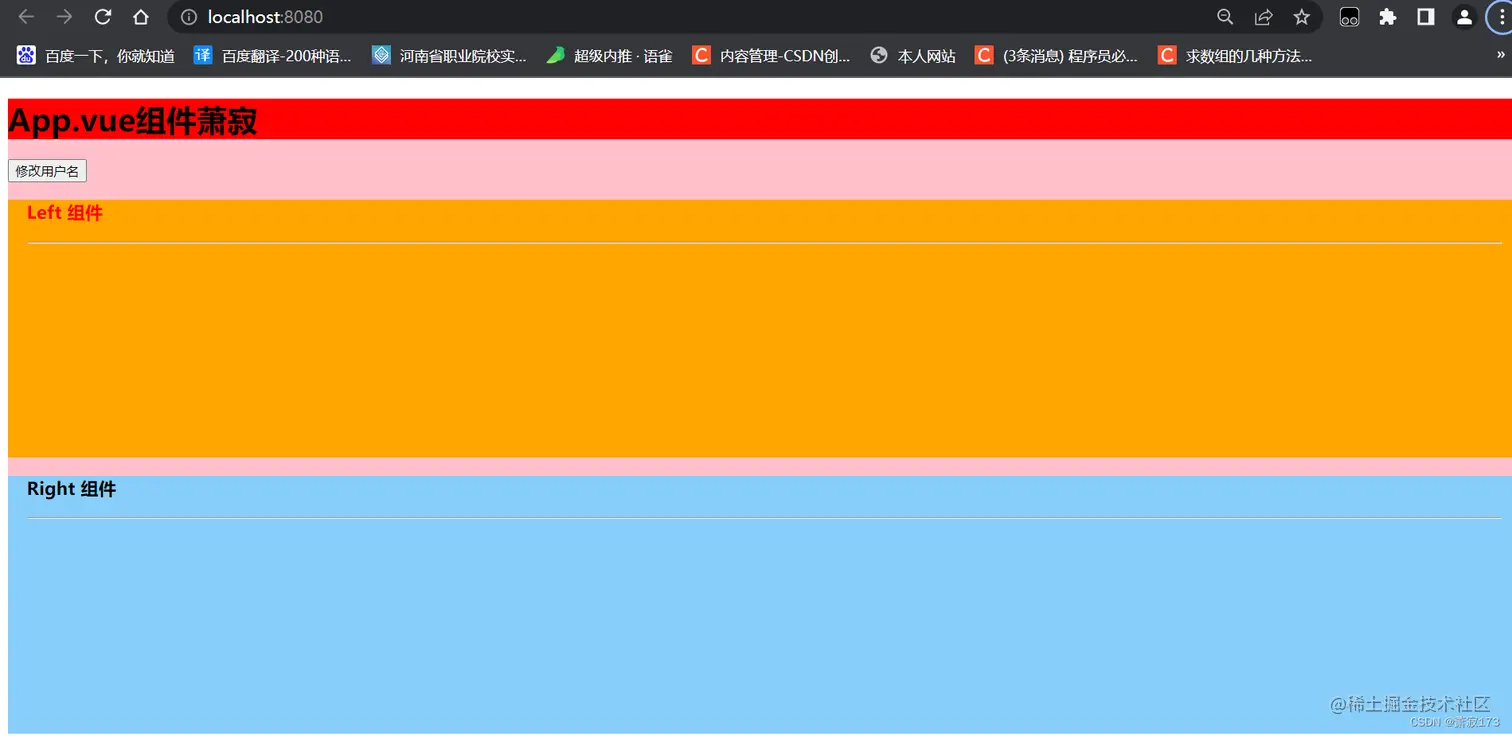Screen dimensions: 1512x736
Task: Share this page using the share icon
Action: (1263, 17)
